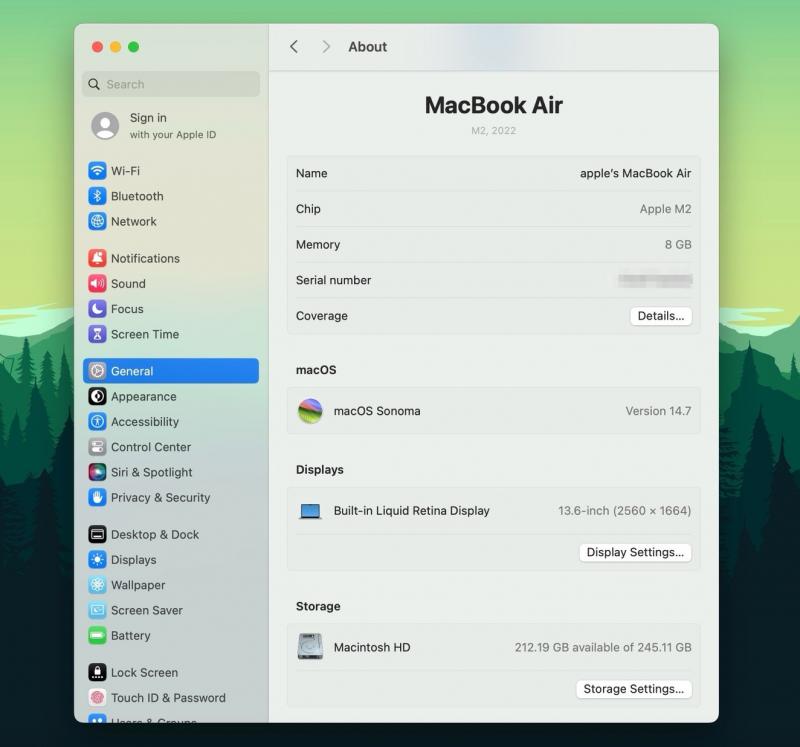The height and width of the screenshot is (747, 800).
Task: Select Screen Time in sidebar
Action: tap(171, 334)
